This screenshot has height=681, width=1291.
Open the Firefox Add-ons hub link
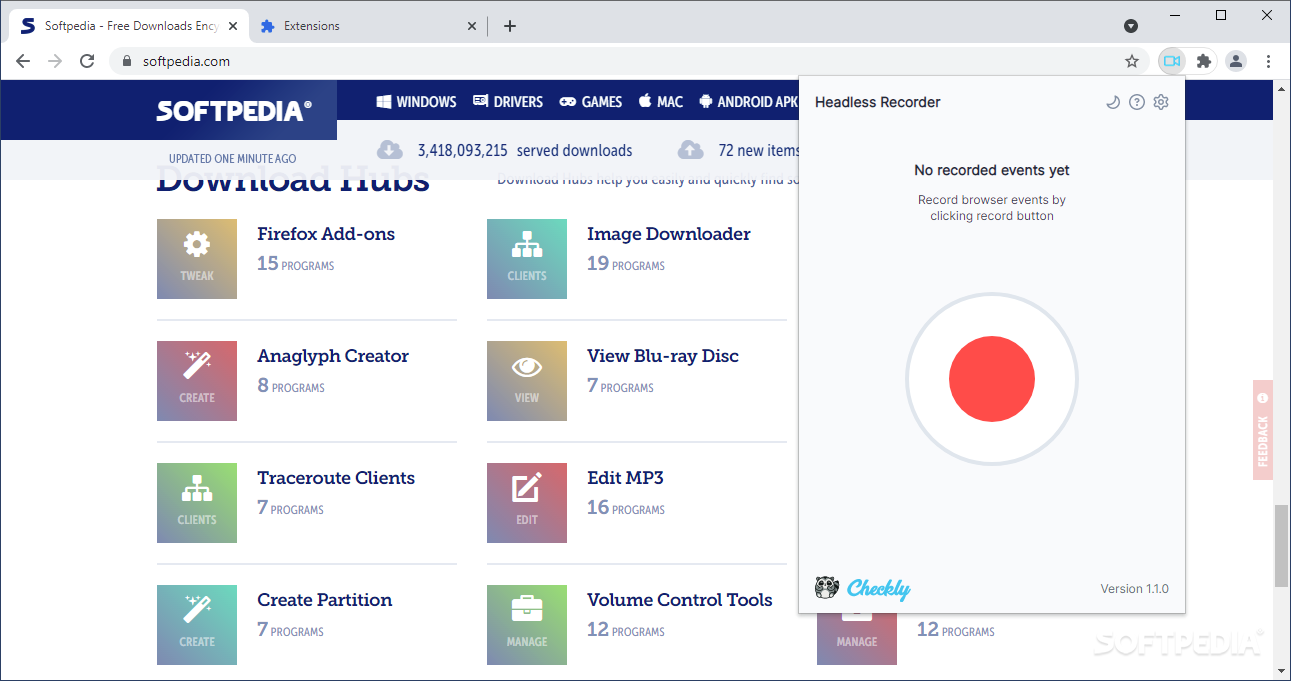pyautogui.click(x=326, y=234)
